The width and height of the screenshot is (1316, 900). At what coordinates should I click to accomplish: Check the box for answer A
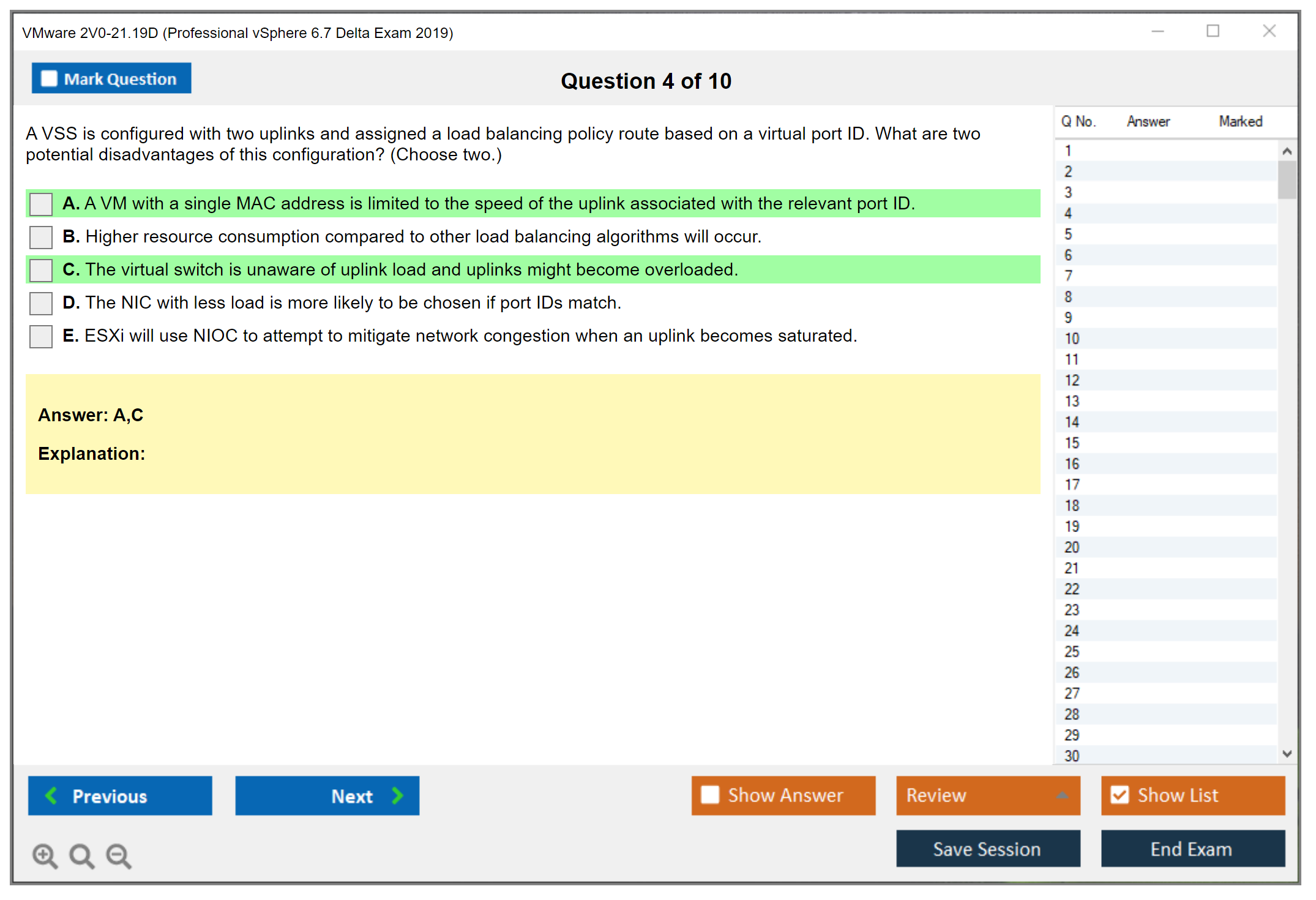pyautogui.click(x=41, y=204)
